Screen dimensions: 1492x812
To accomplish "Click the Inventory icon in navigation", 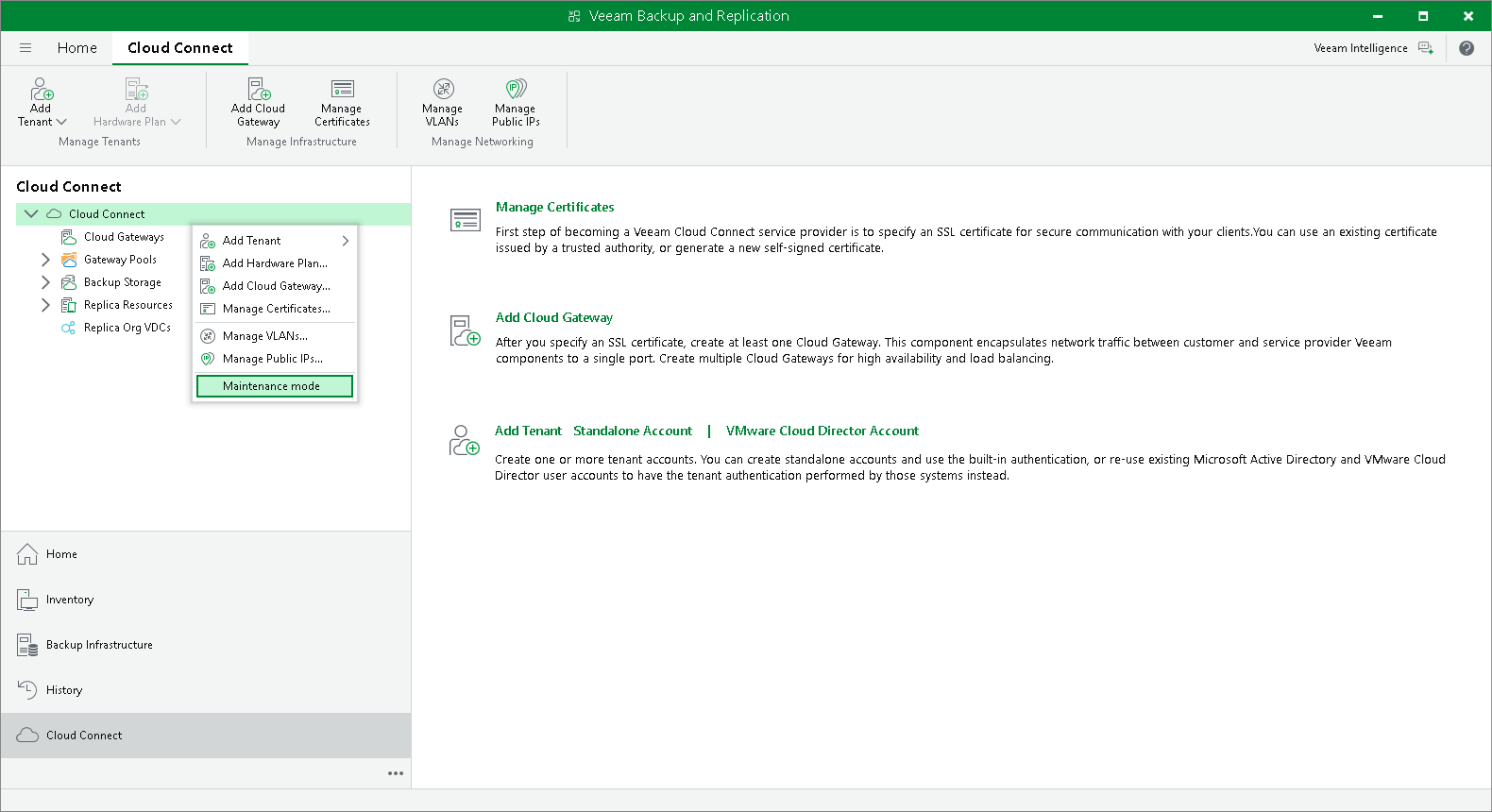I will click(27, 600).
